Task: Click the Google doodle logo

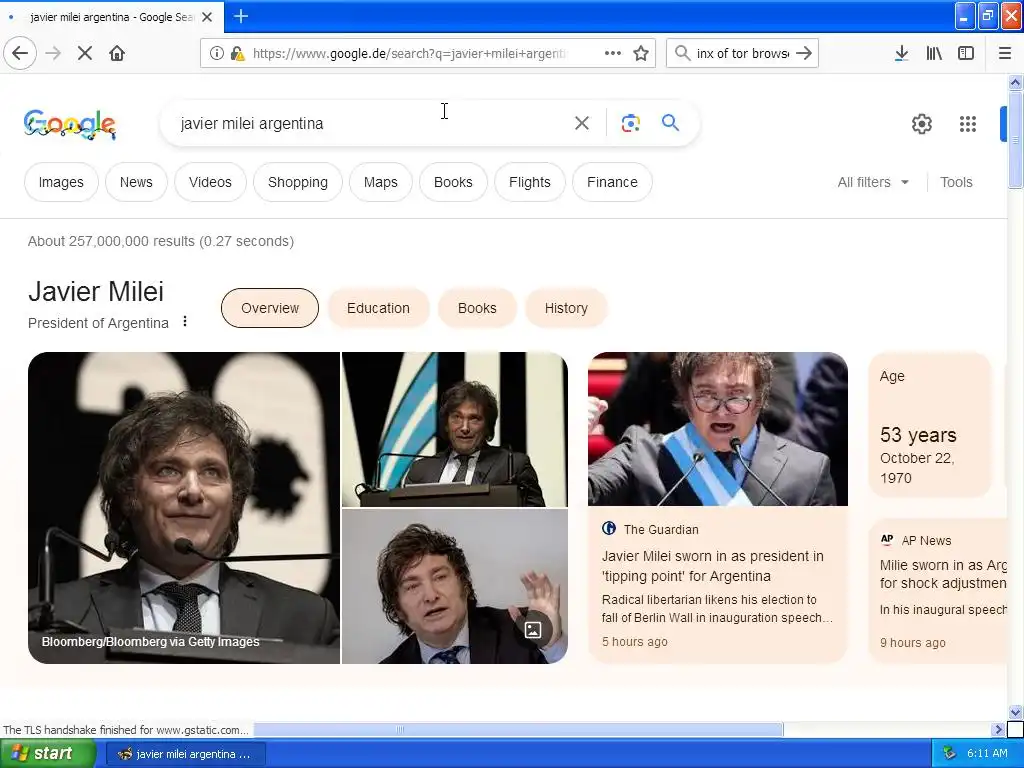Action: (70, 124)
